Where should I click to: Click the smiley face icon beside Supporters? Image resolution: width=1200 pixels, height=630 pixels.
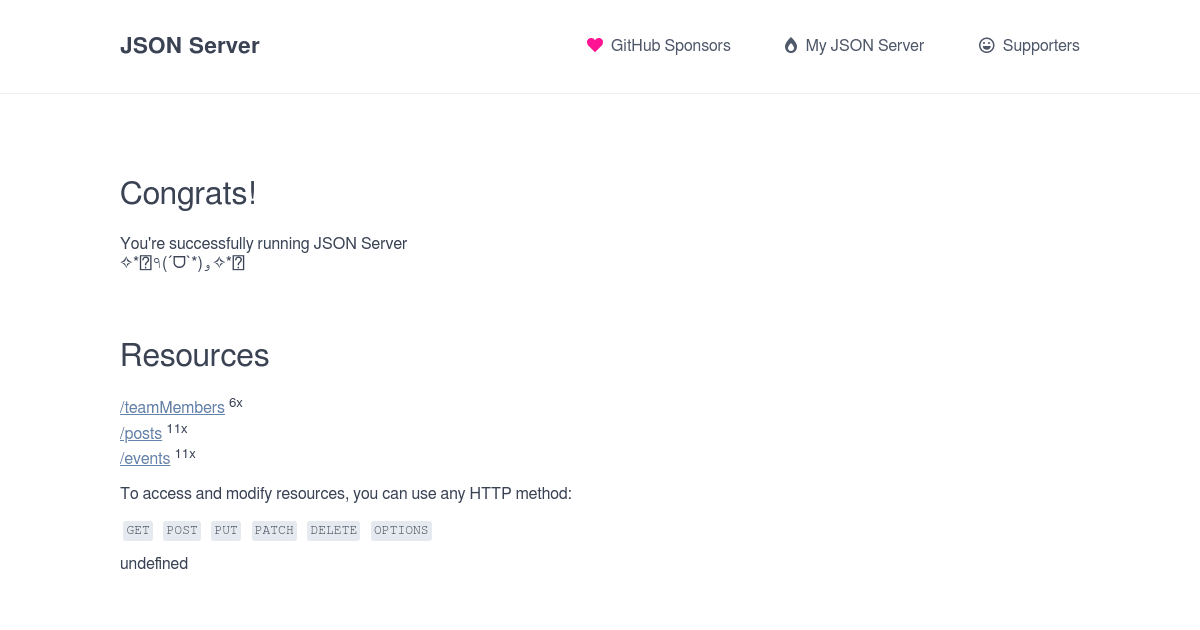(987, 45)
